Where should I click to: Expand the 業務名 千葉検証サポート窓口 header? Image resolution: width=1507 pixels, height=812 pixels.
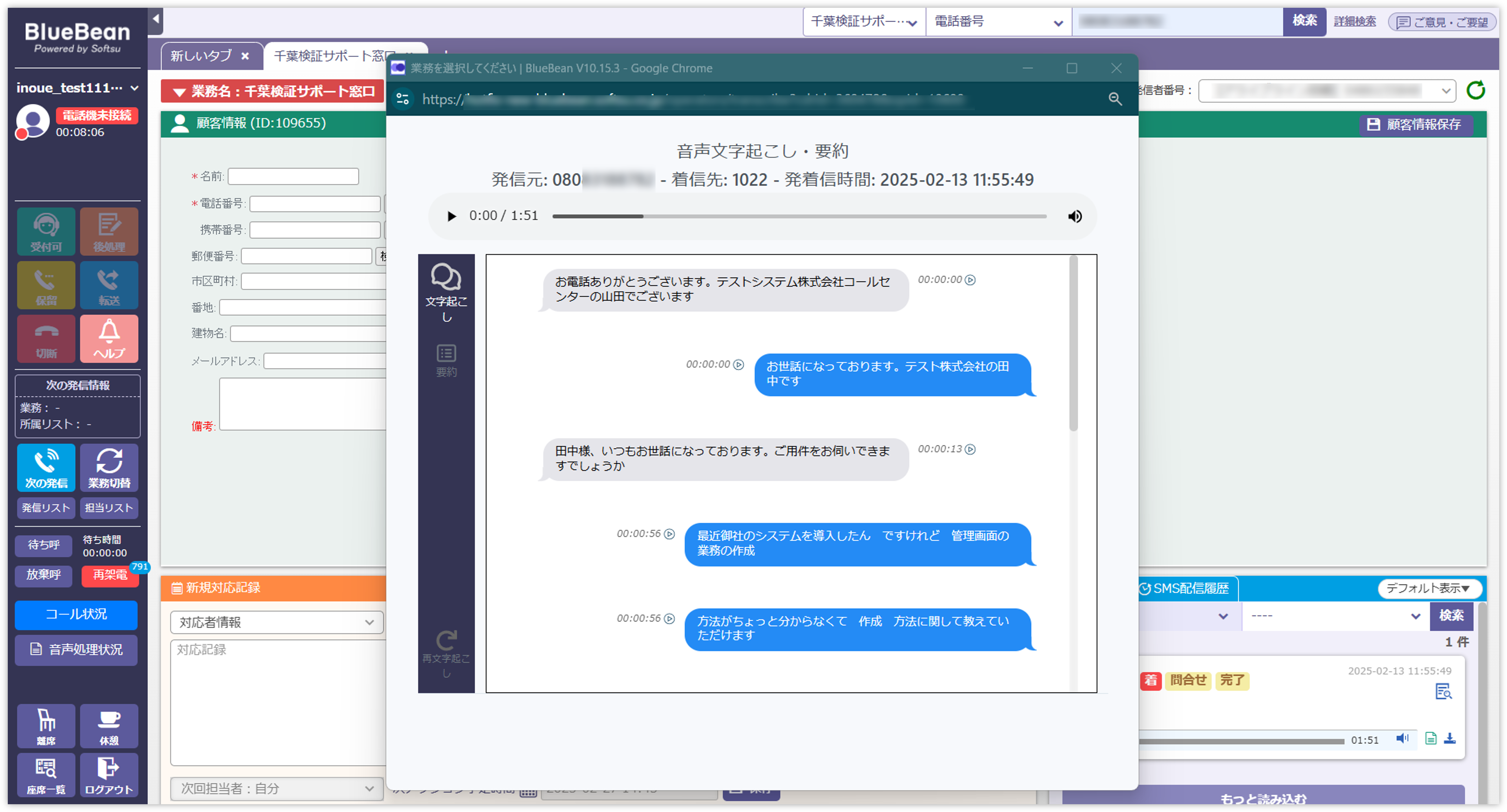pyautogui.click(x=272, y=91)
